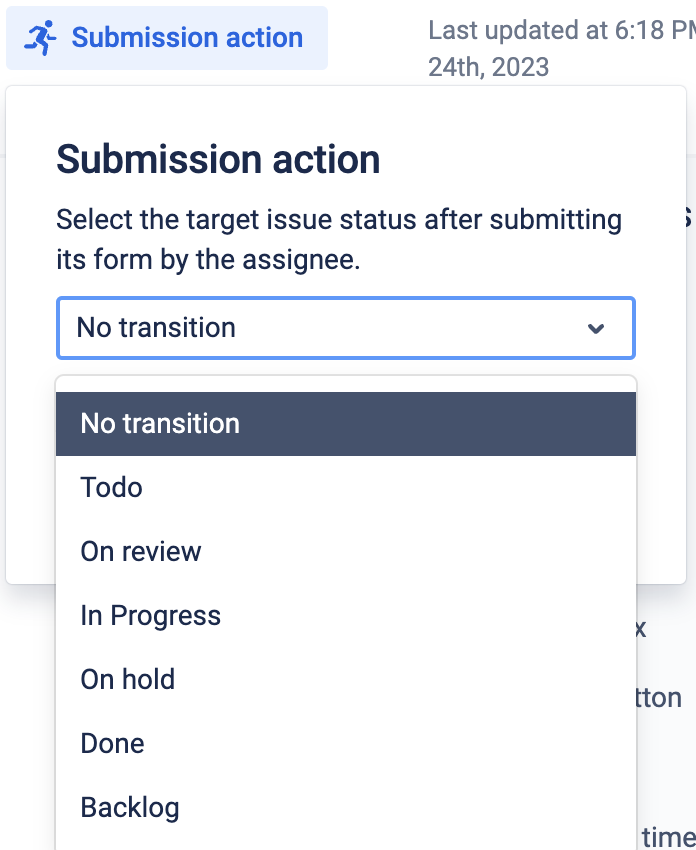The width and height of the screenshot is (696, 850).
Task: Click the chevron on the No transition selector
Action: [x=597, y=328]
